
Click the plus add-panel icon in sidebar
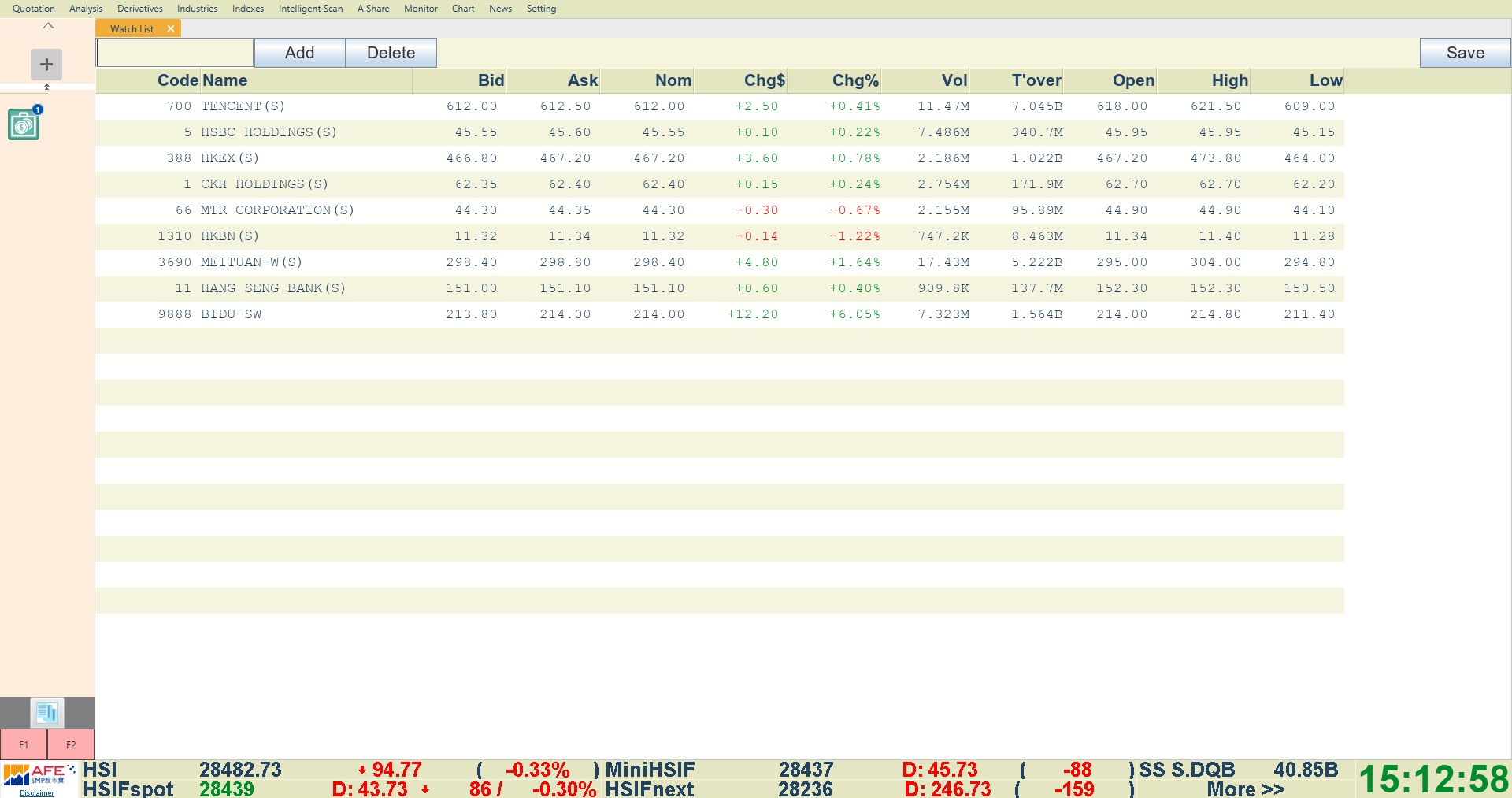[x=46, y=65]
